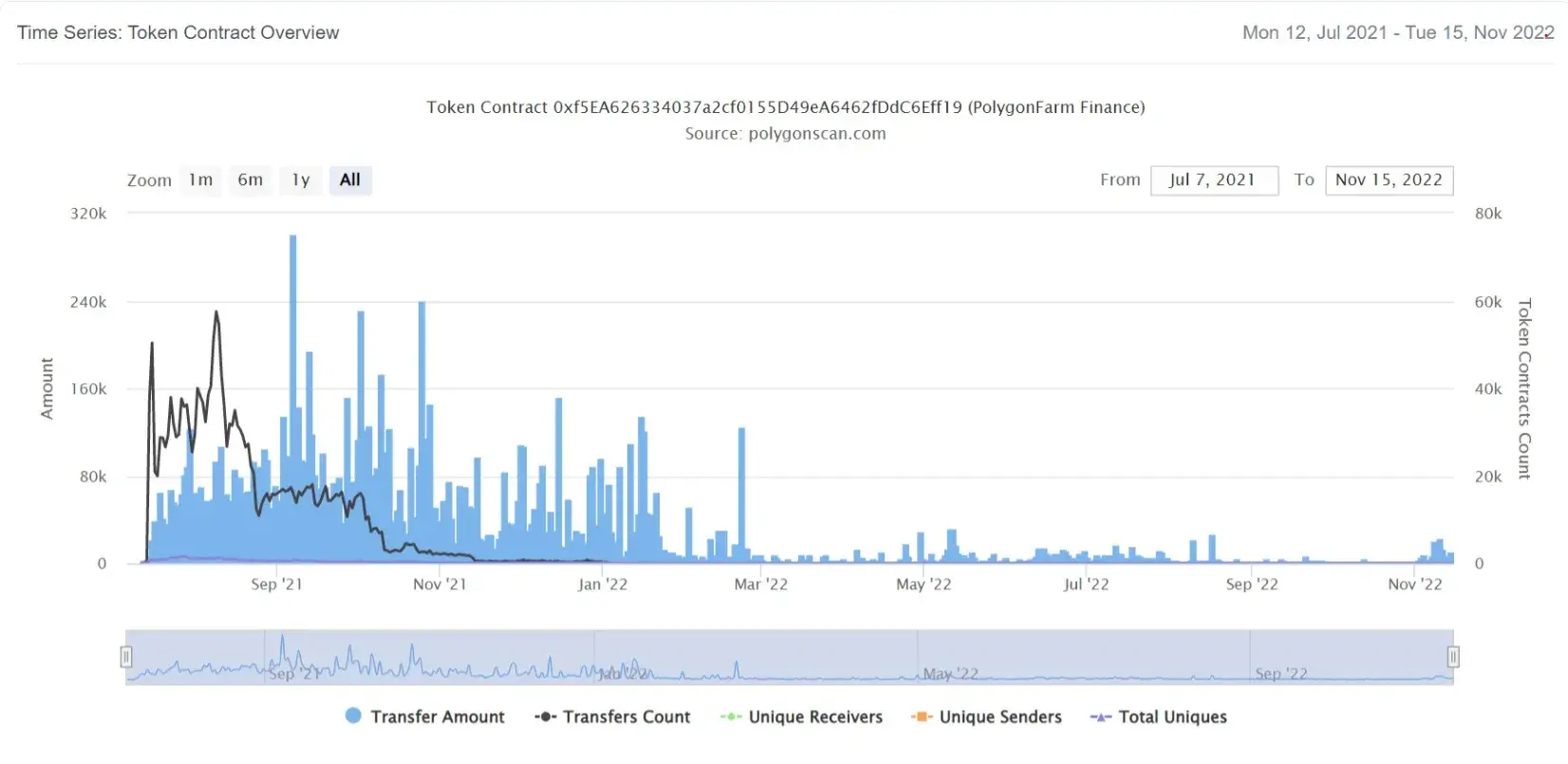Click the 240k left axis label
This screenshot has height=764, width=1568.
pyautogui.click(x=88, y=302)
